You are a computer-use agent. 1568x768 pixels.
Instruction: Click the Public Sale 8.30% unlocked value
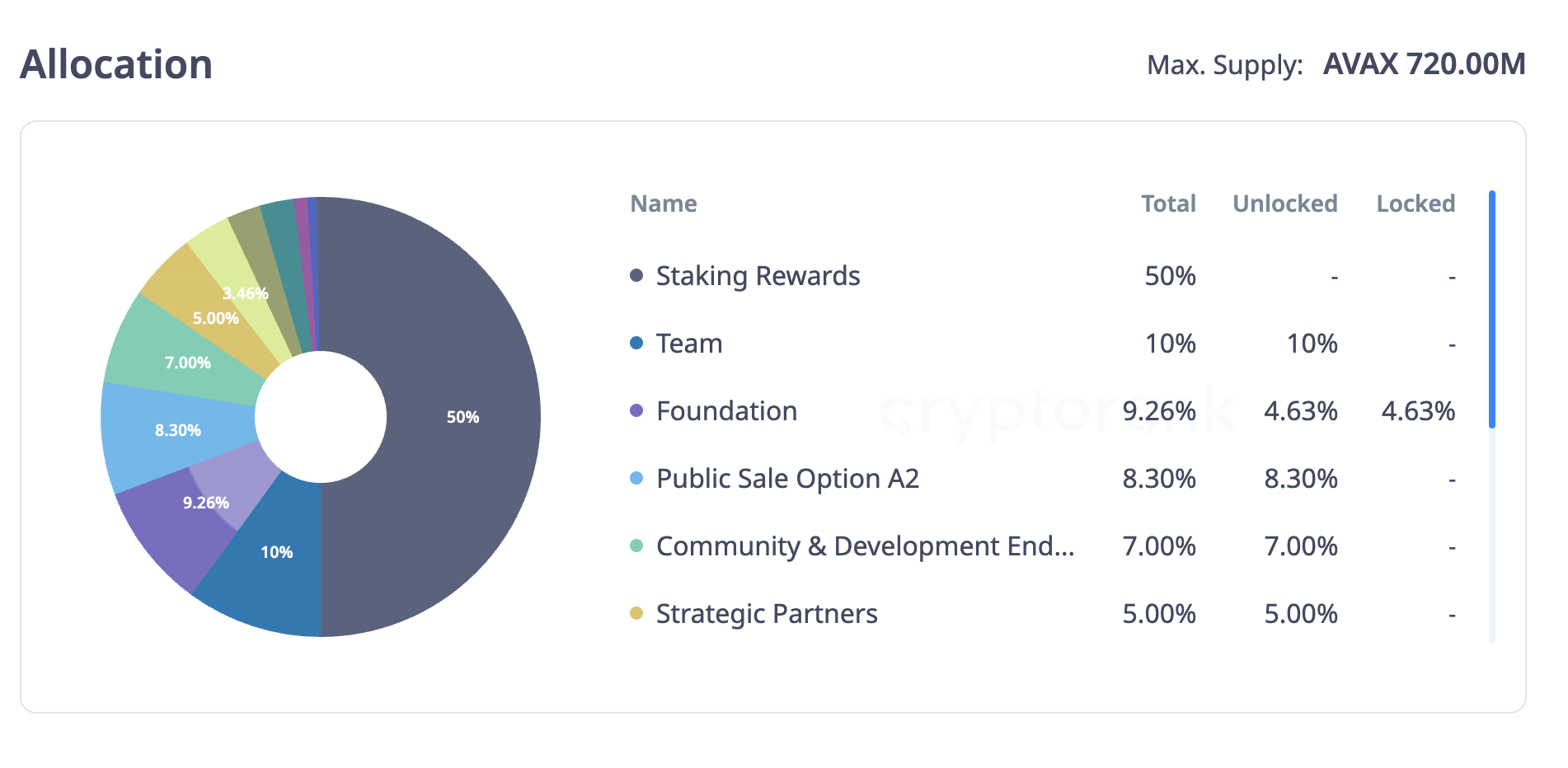tap(1301, 479)
